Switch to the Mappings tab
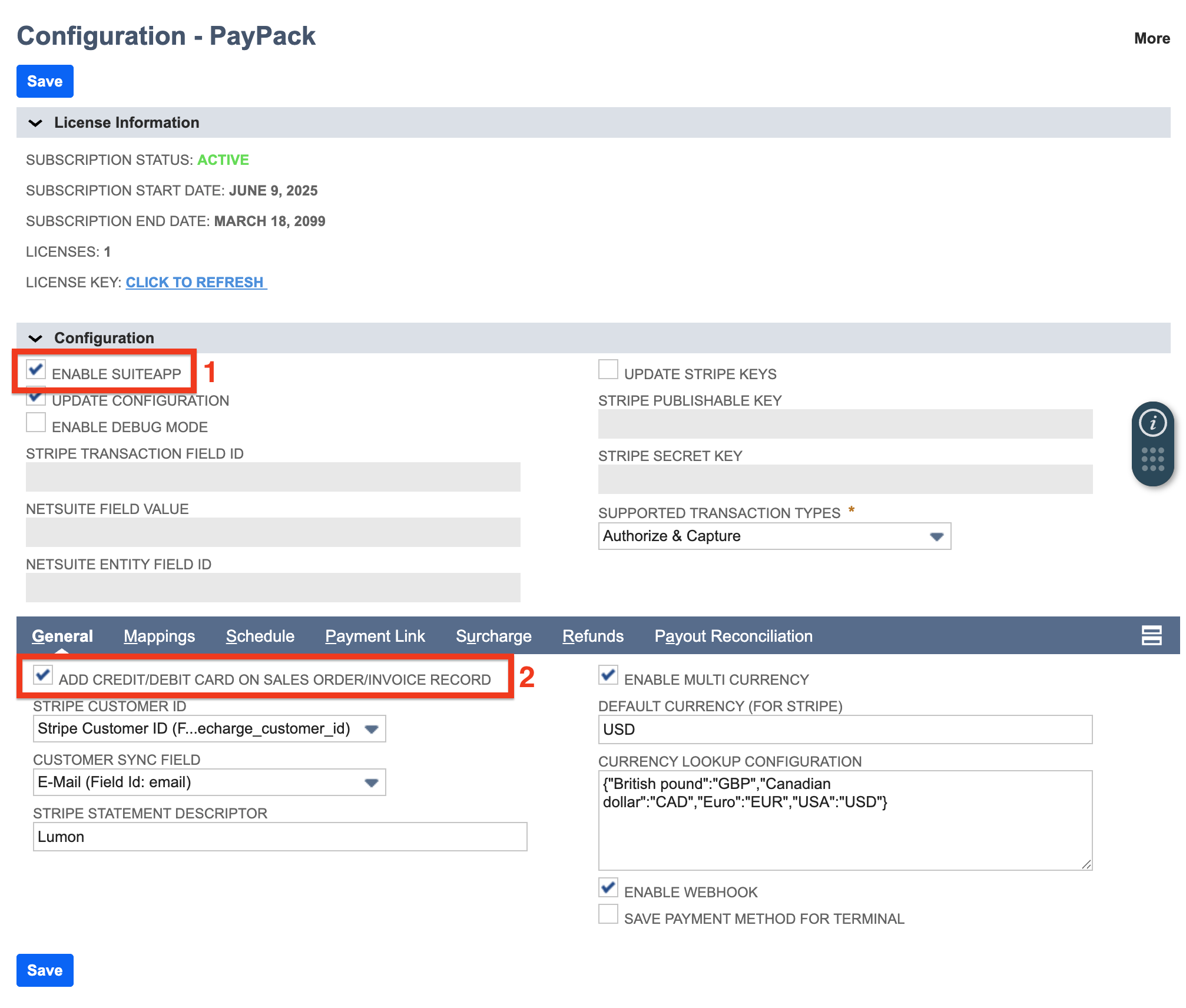 (x=159, y=636)
